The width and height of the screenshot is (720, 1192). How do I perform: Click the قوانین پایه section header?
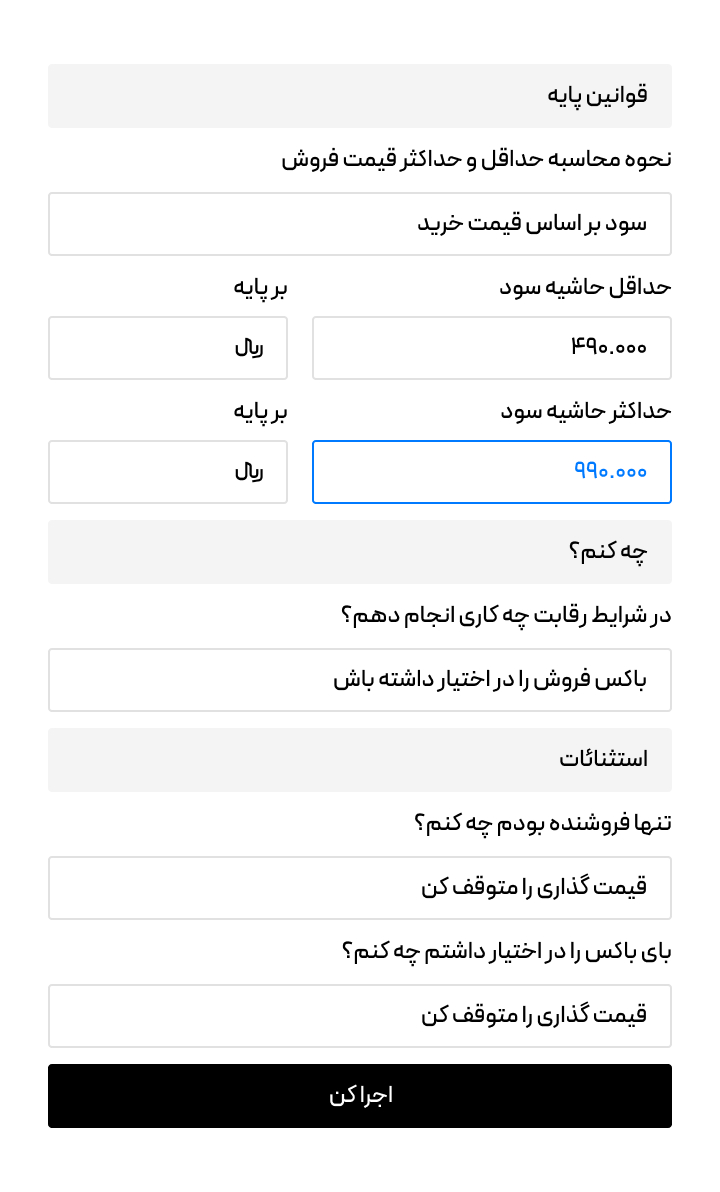(360, 96)
